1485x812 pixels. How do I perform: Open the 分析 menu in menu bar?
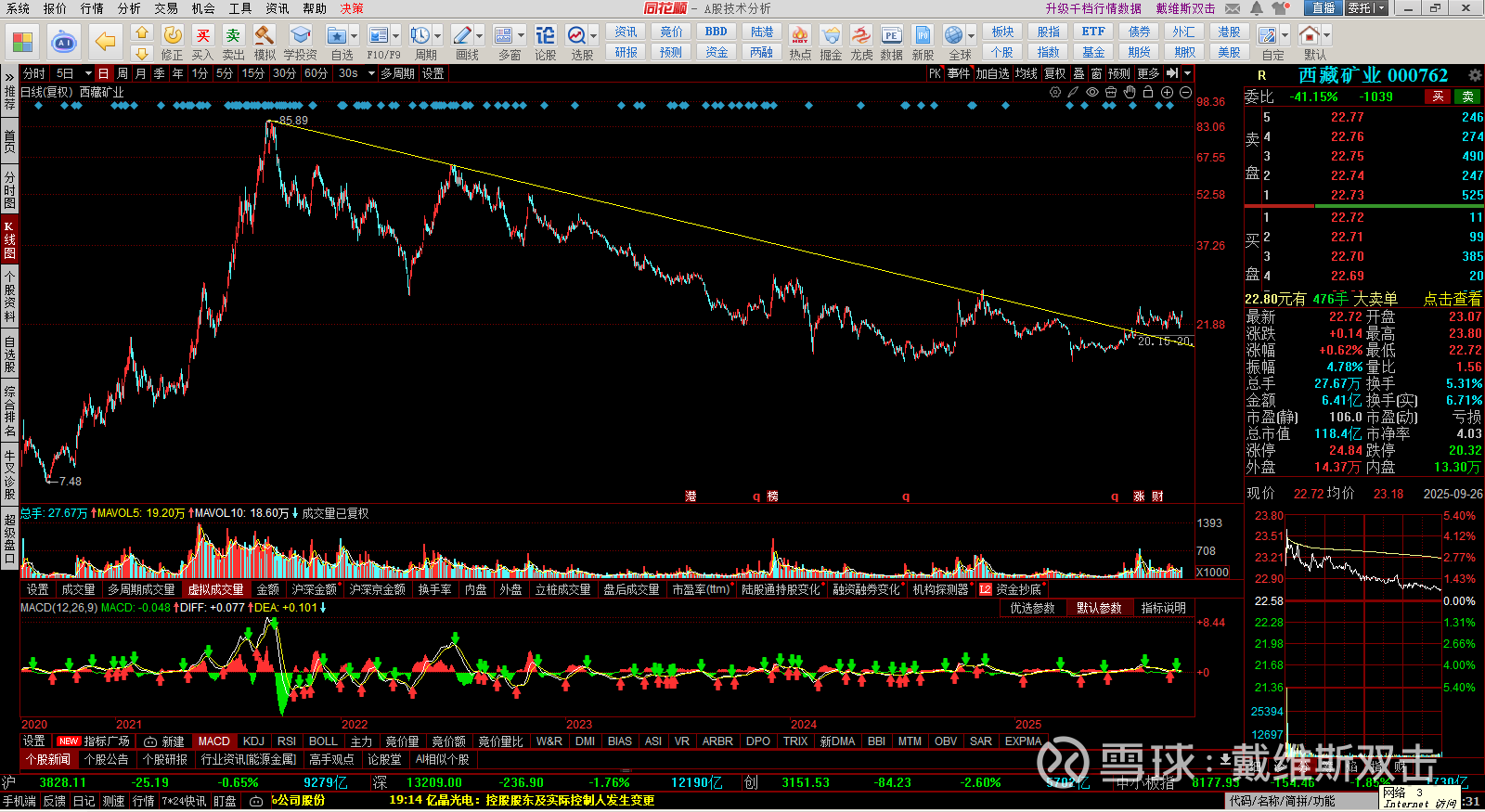[x=129, y=8]
